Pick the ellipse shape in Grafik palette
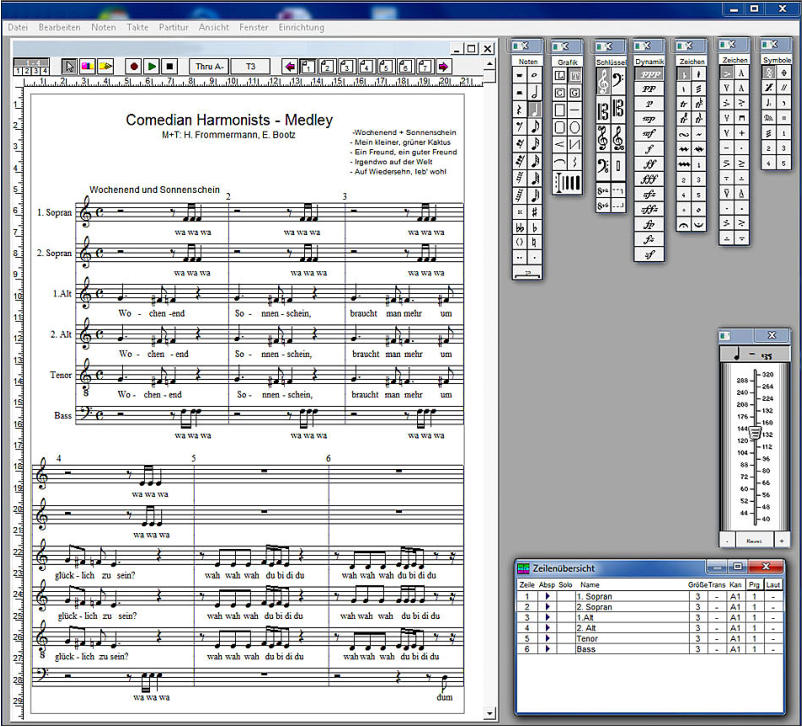The image size is (802, 727). [577, 127]
